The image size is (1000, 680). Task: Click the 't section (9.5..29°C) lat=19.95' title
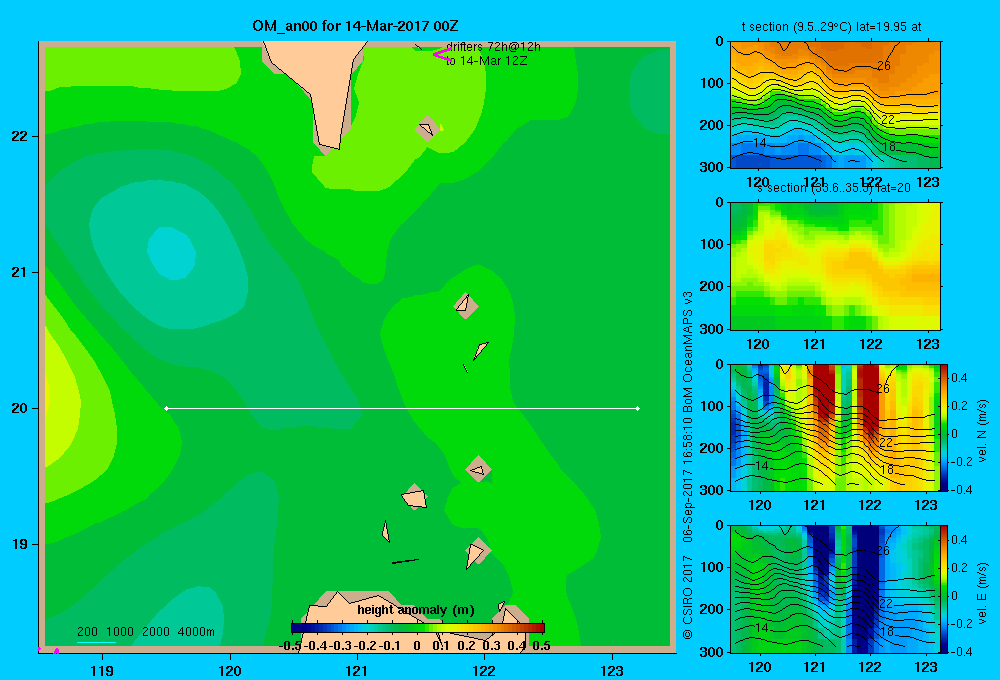pos(831,27)
